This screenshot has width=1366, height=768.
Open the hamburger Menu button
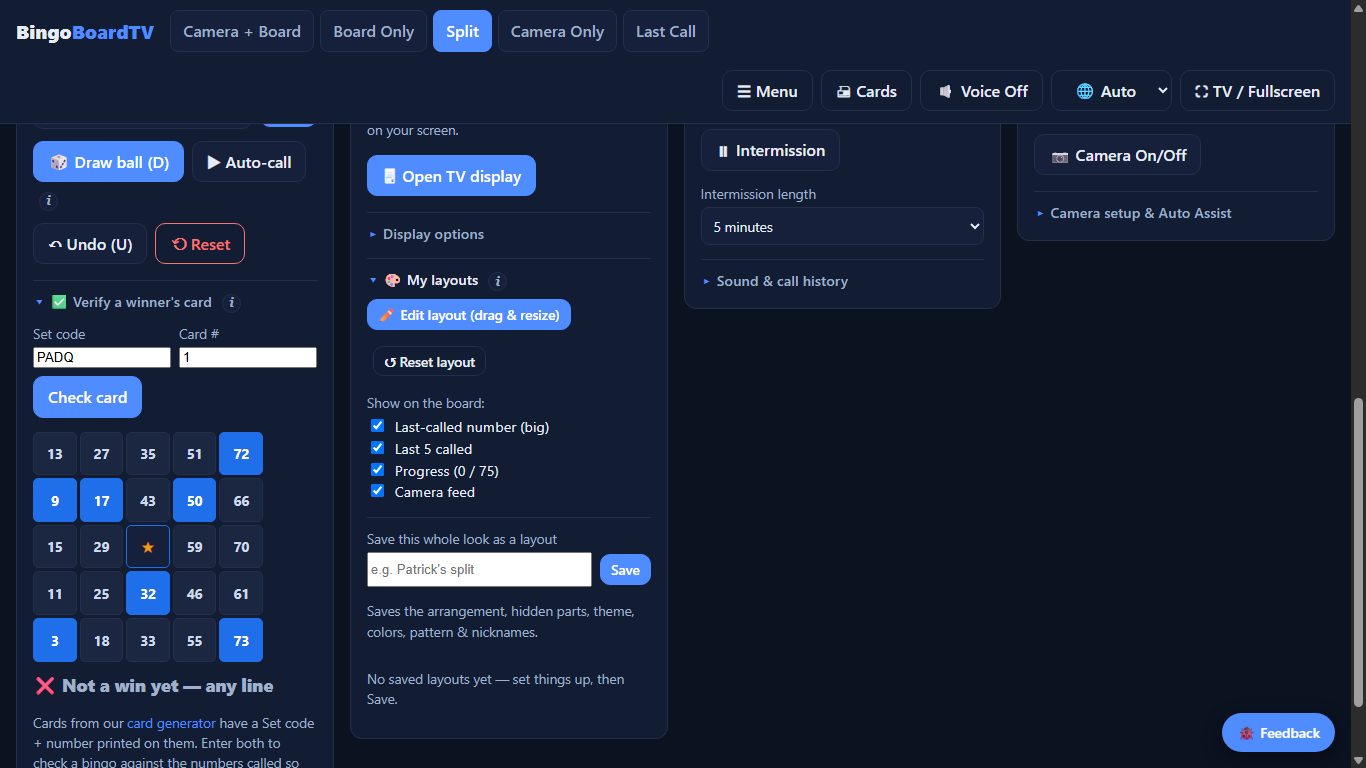767,91
